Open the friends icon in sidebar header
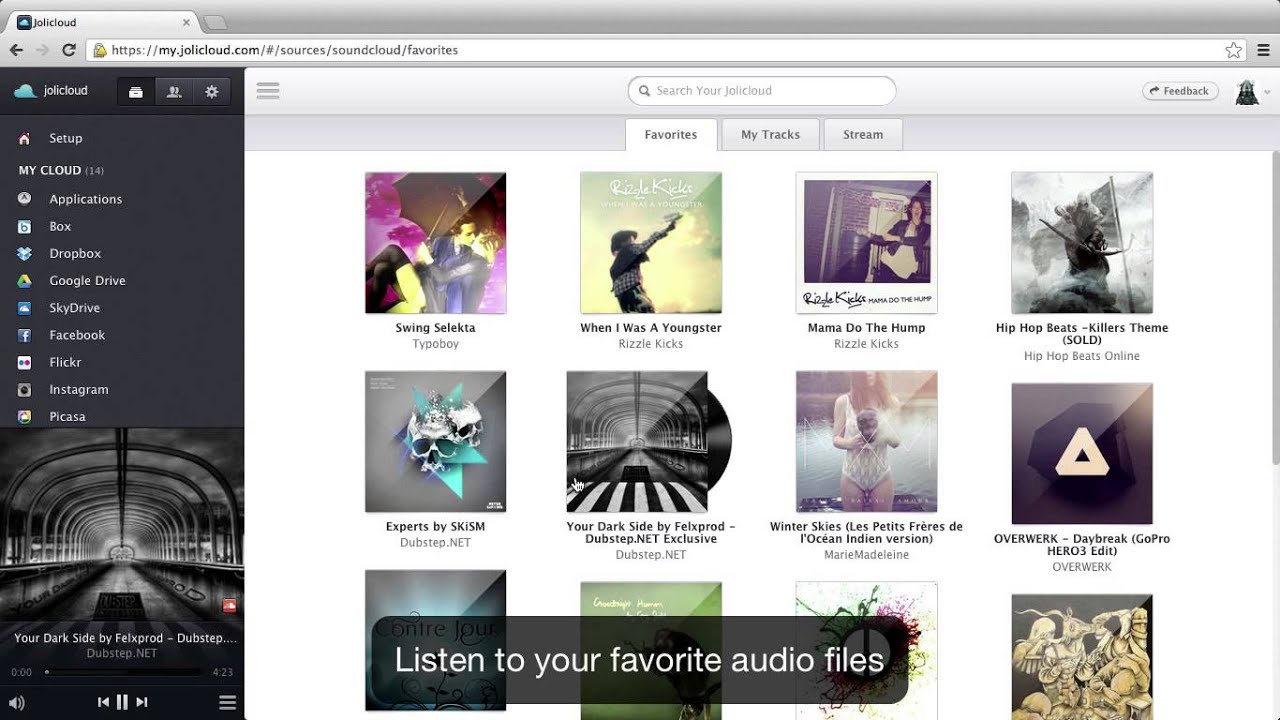 (x=174, y=91)
